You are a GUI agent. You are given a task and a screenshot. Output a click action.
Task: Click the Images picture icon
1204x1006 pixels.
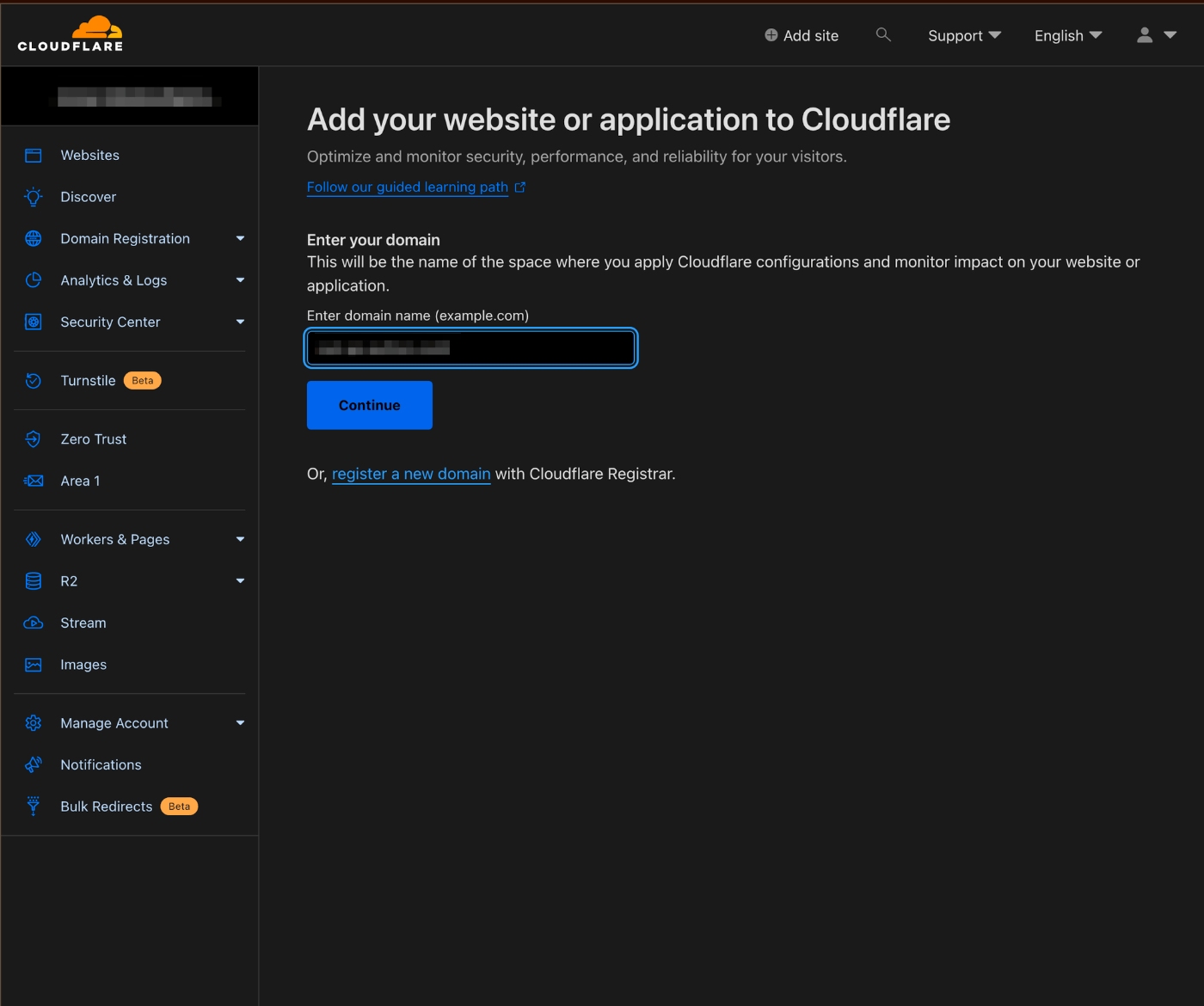34,665
